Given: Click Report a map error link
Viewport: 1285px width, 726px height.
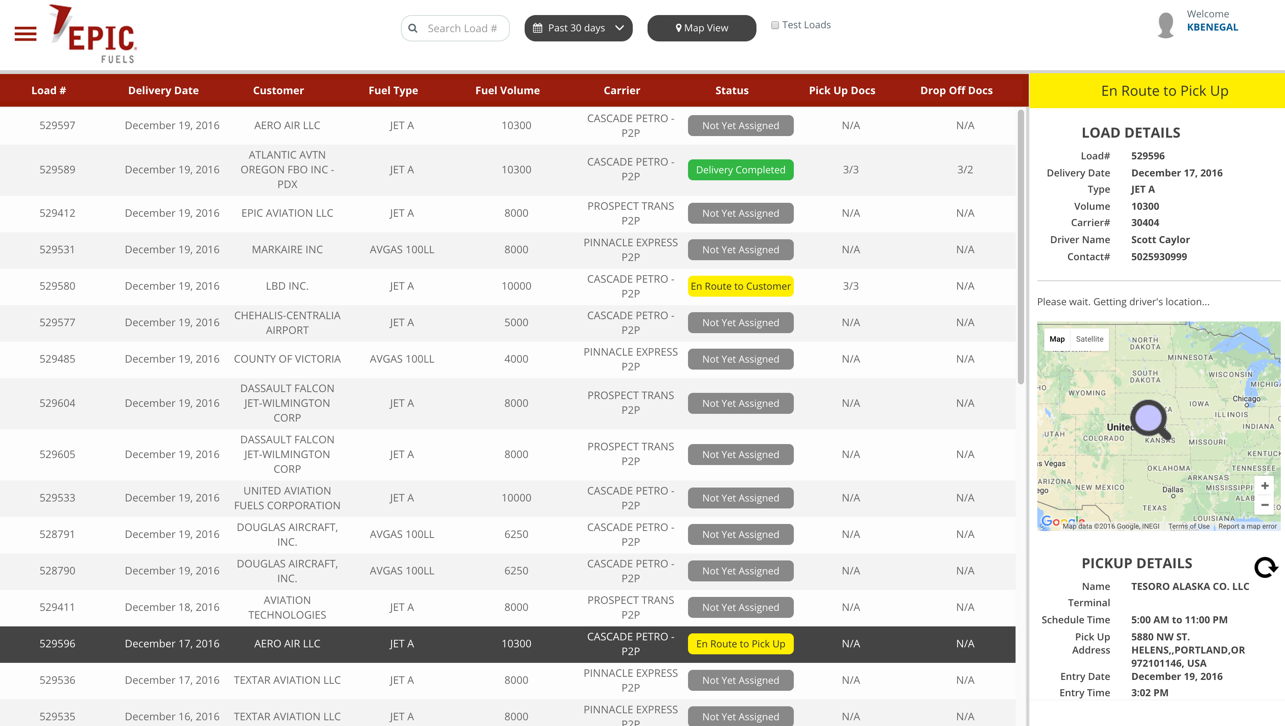Looking at the screenshot, I should click(1247, 526).
